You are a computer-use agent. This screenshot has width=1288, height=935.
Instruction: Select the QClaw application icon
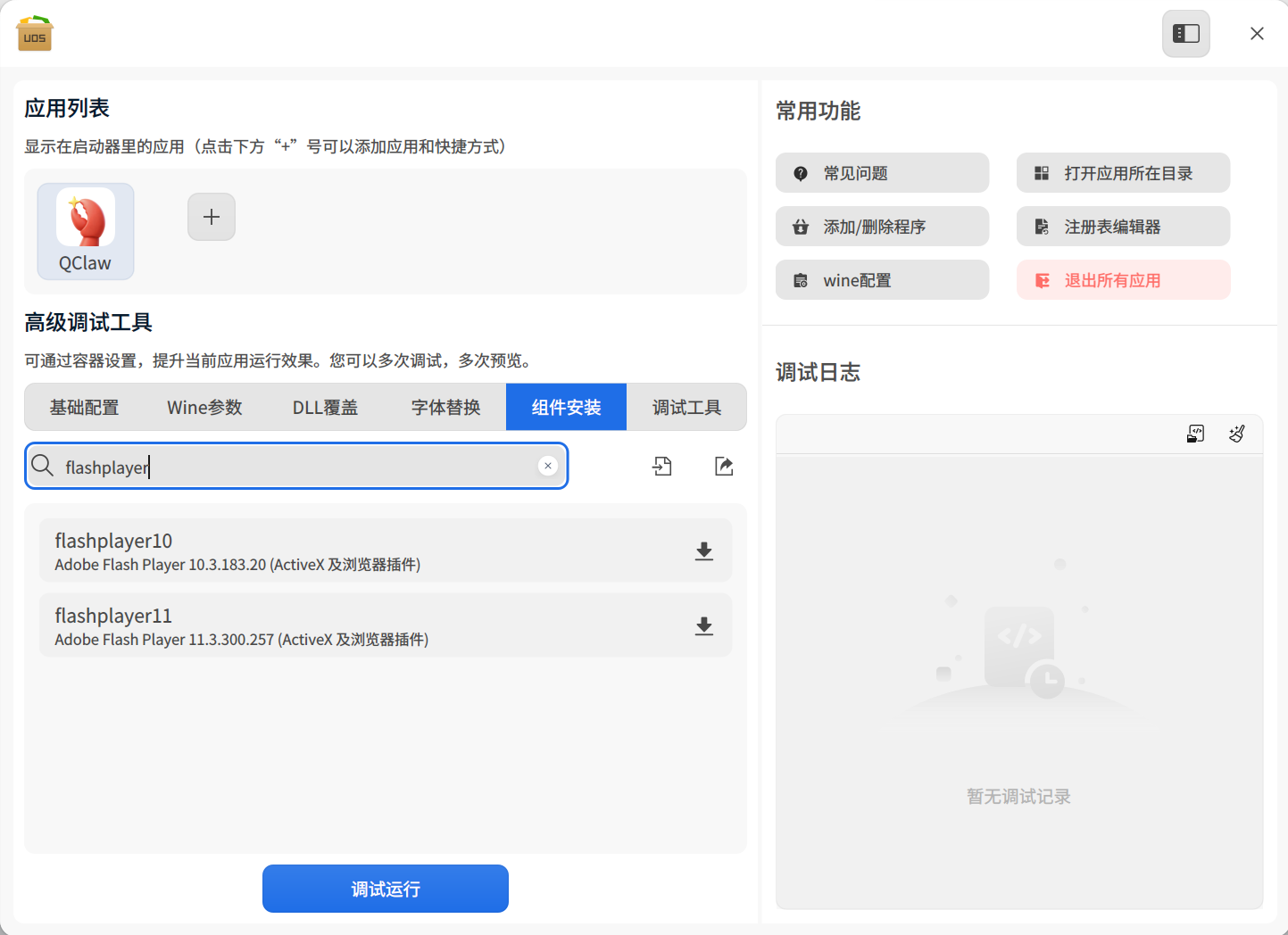click(86, 231)
